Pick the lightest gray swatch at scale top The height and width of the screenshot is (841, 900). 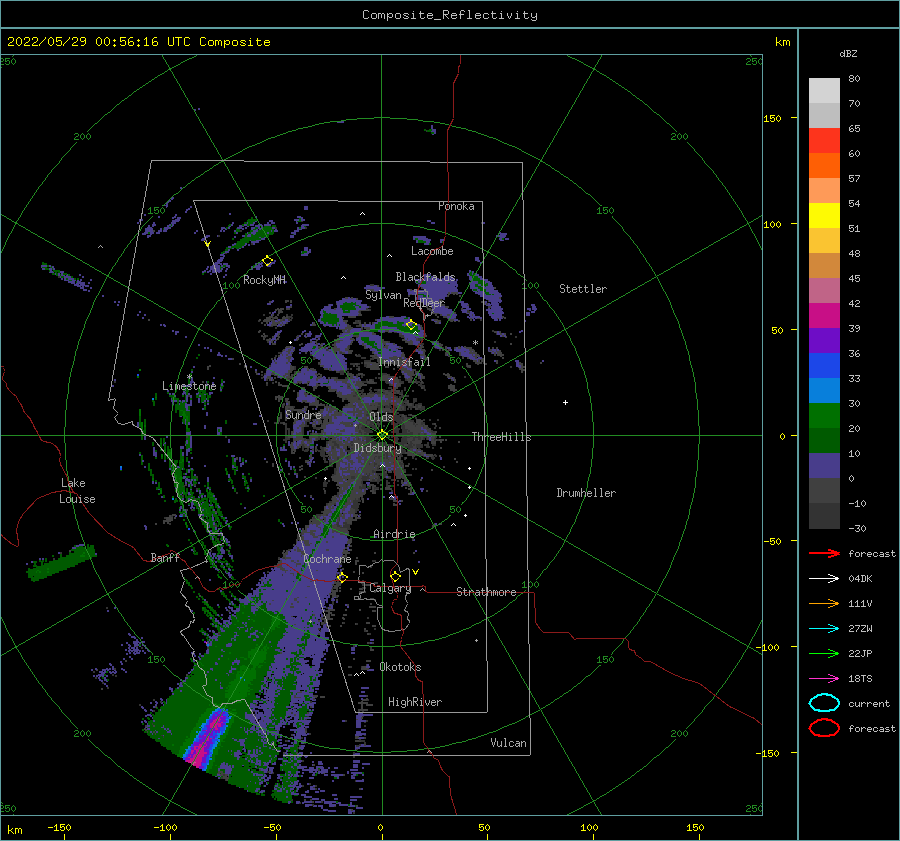click(x=824, y=91)
